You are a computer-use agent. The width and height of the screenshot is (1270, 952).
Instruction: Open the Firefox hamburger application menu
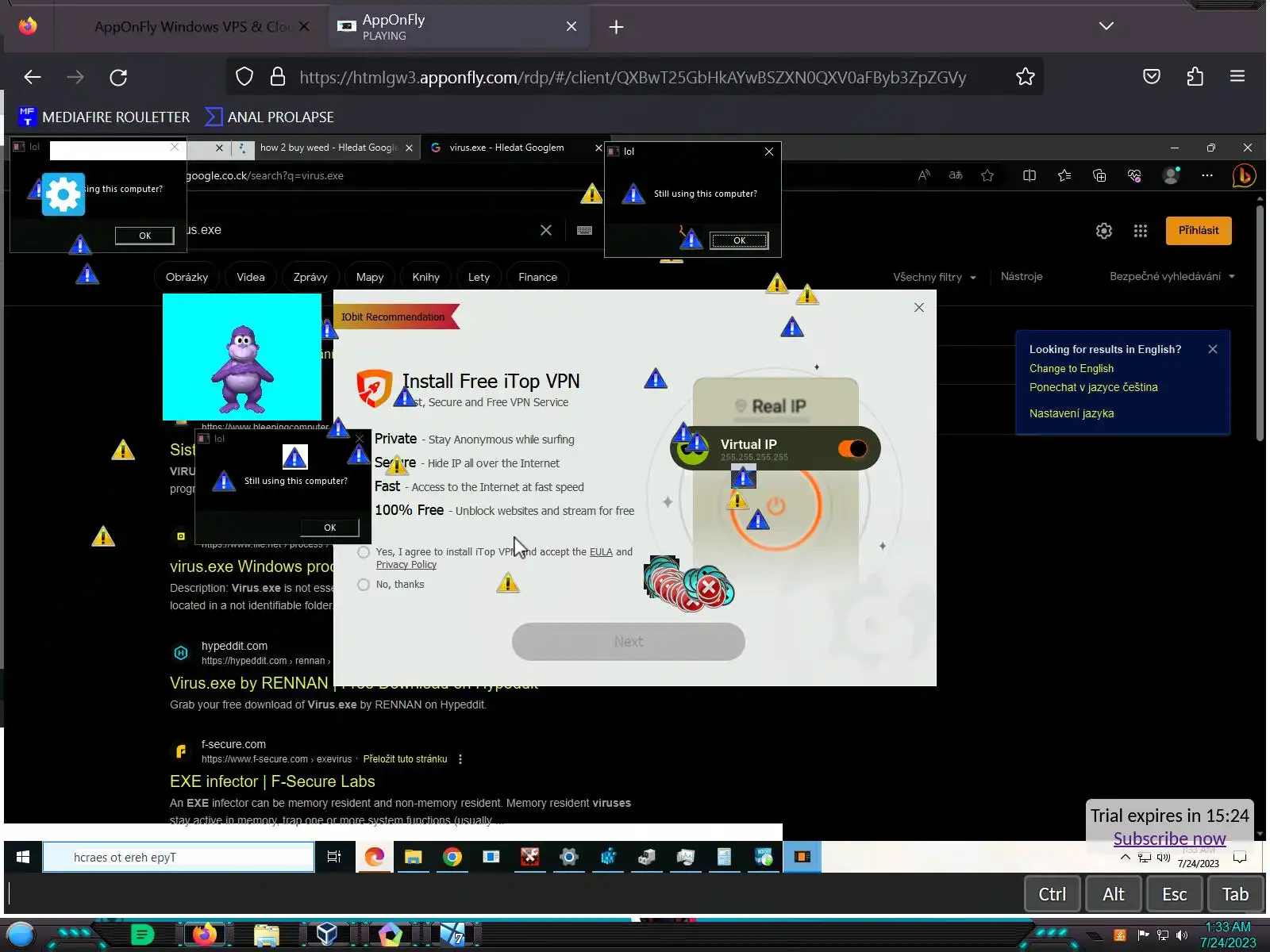coord(1237,77)
